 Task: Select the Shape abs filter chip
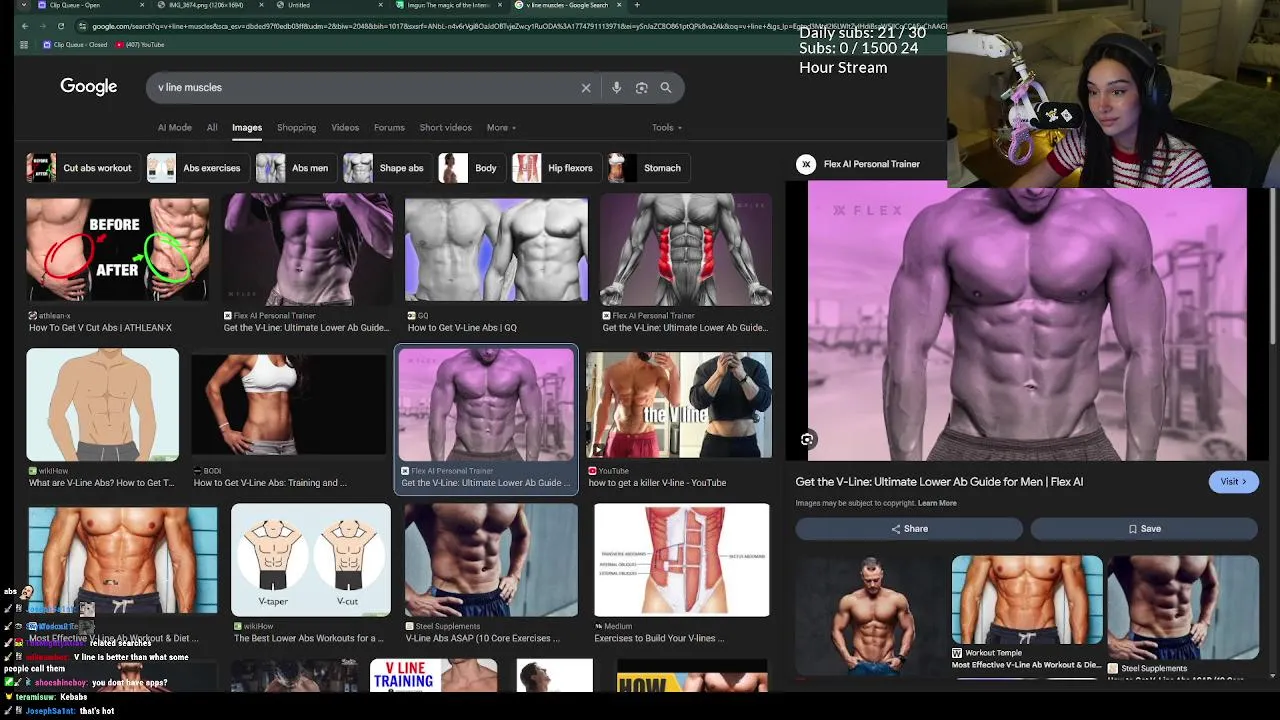(385, 168)
